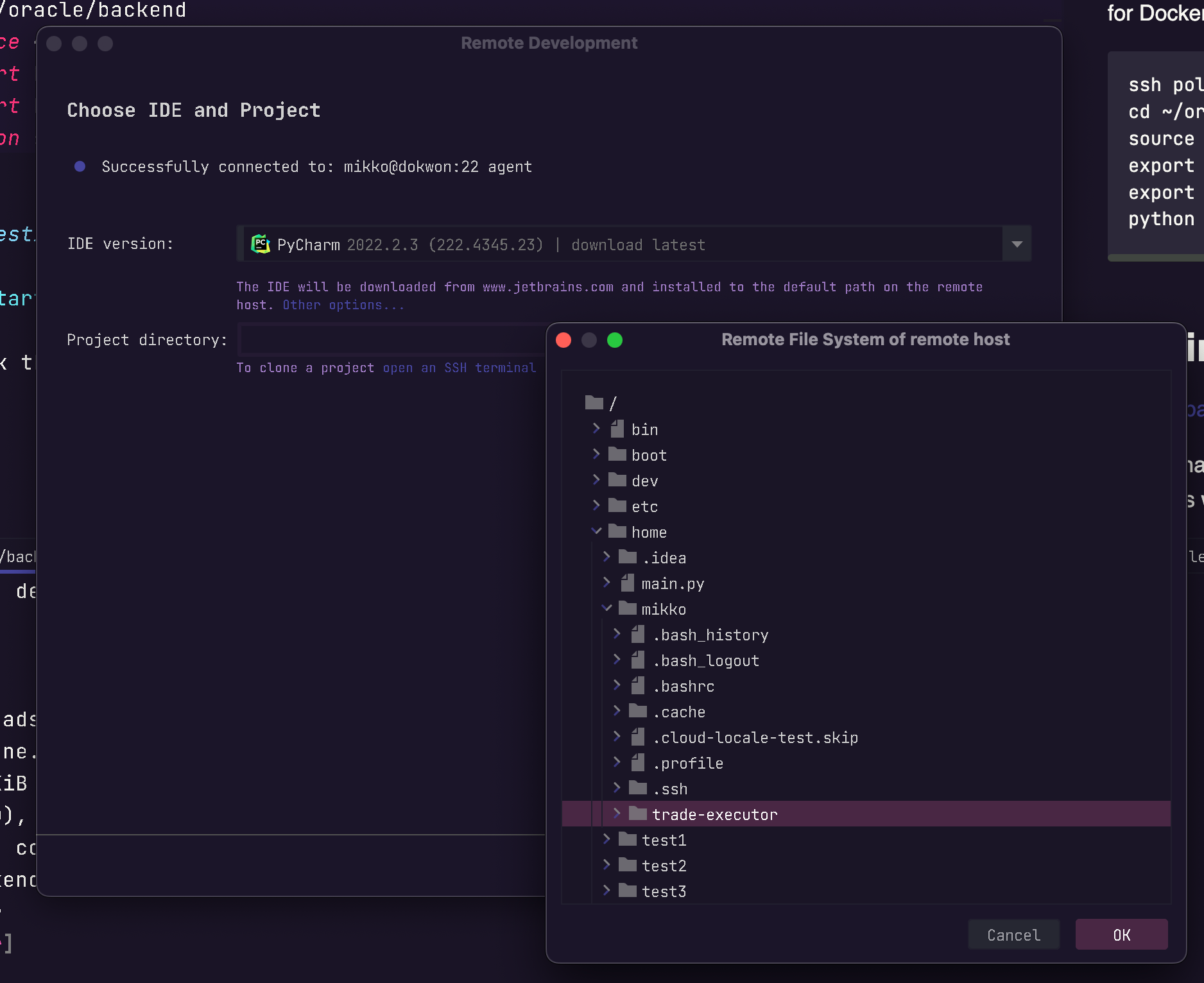Viewport: 1204px width, 983px height.
Task: Select the main.py tree item
Action: click(673, 583)
